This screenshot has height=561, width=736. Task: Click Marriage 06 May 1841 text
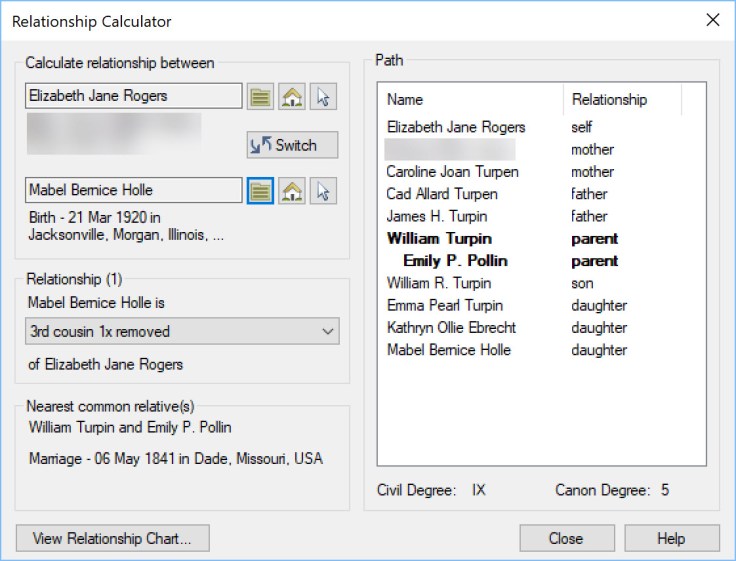tap(176, 458)
